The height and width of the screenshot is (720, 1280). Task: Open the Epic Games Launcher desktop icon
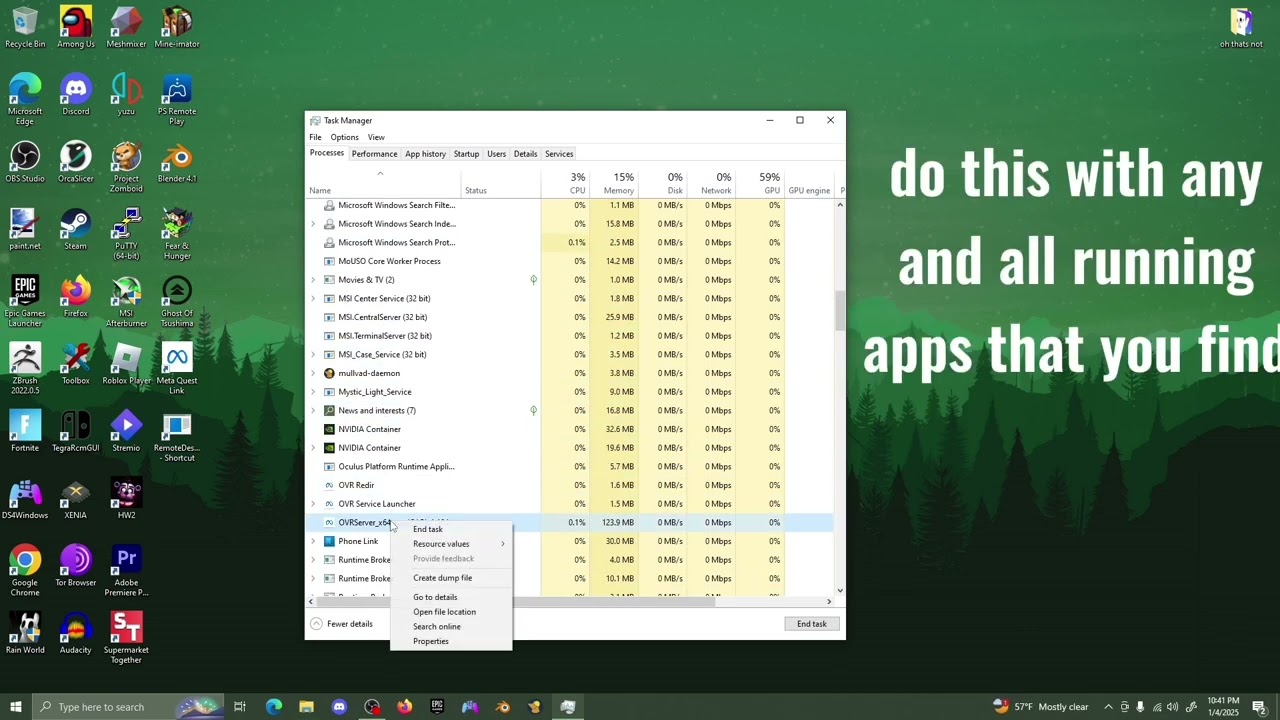(x=25, y=302)
